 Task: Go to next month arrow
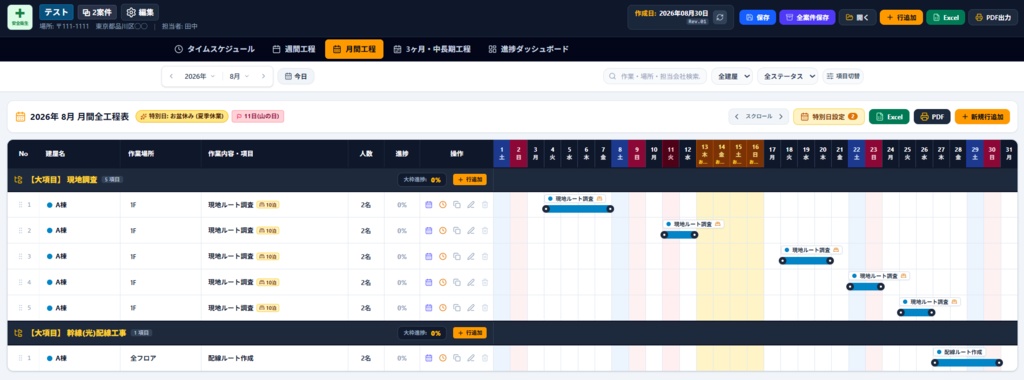pyautogui.click(x=263, y=76)
